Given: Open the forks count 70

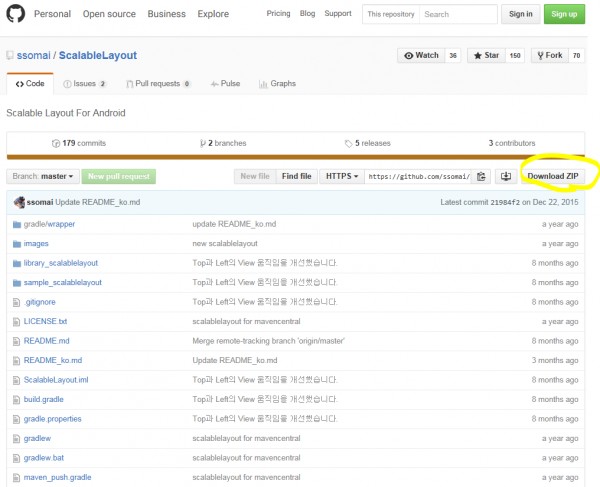Looking at the screenshot, I should [576, 55].
